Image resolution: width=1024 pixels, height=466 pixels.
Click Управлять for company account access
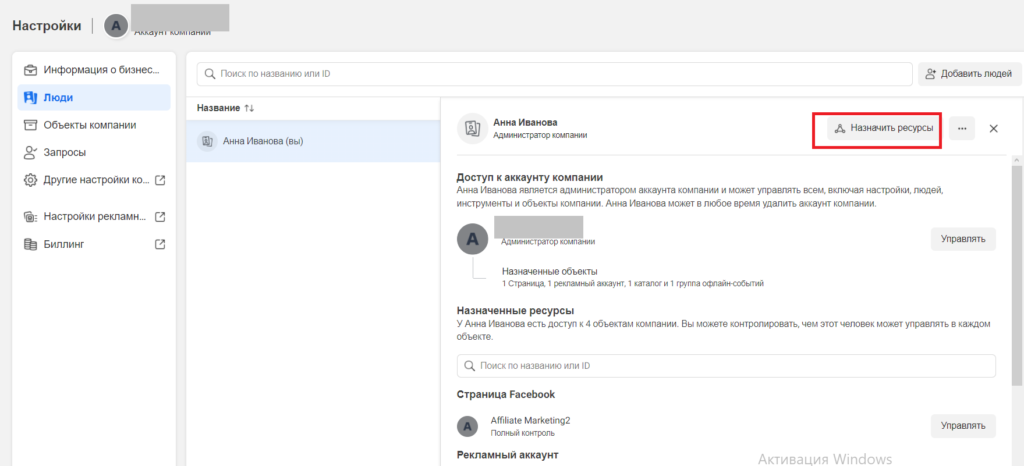click(x=963, y=239)
